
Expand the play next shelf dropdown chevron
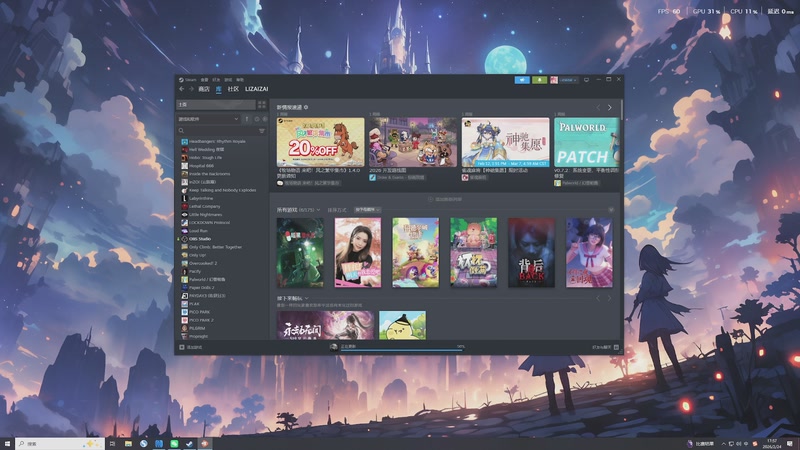(306, 298)
